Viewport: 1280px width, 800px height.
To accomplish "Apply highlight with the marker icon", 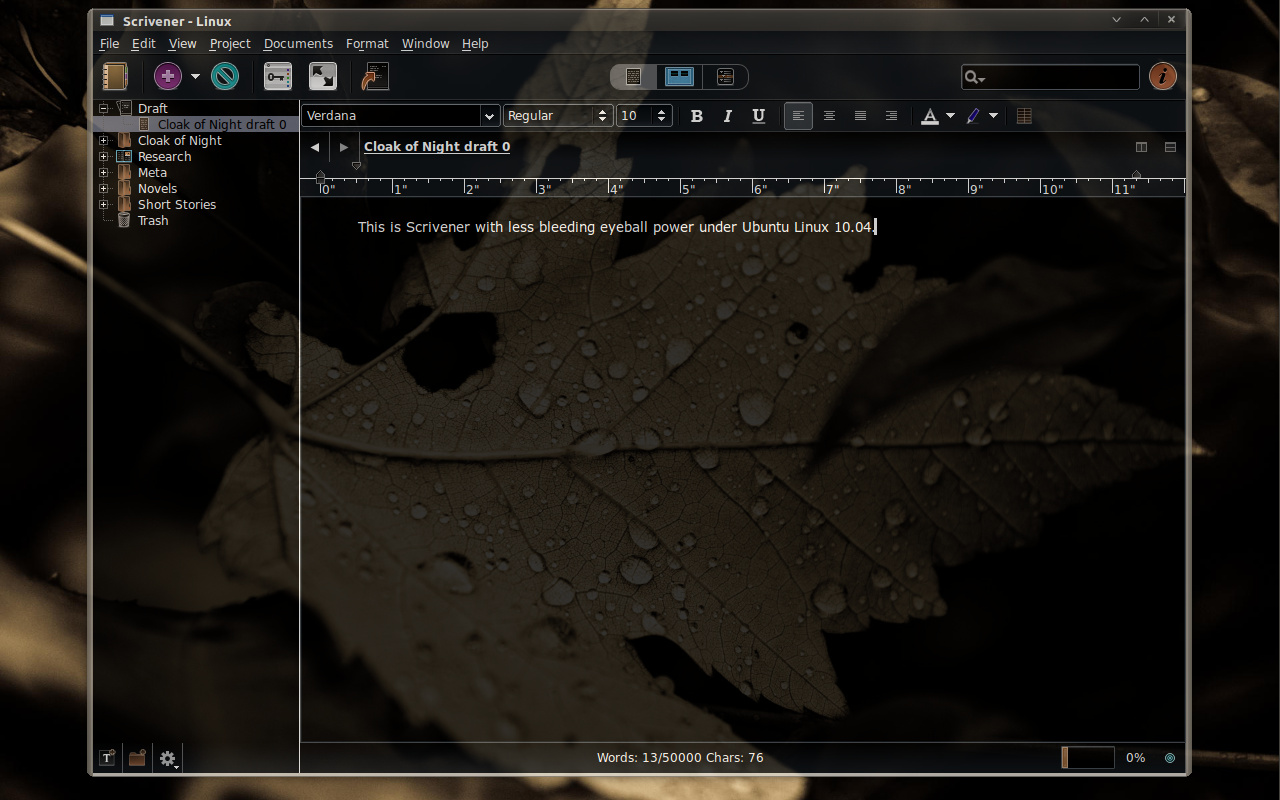I will [973, 116].
